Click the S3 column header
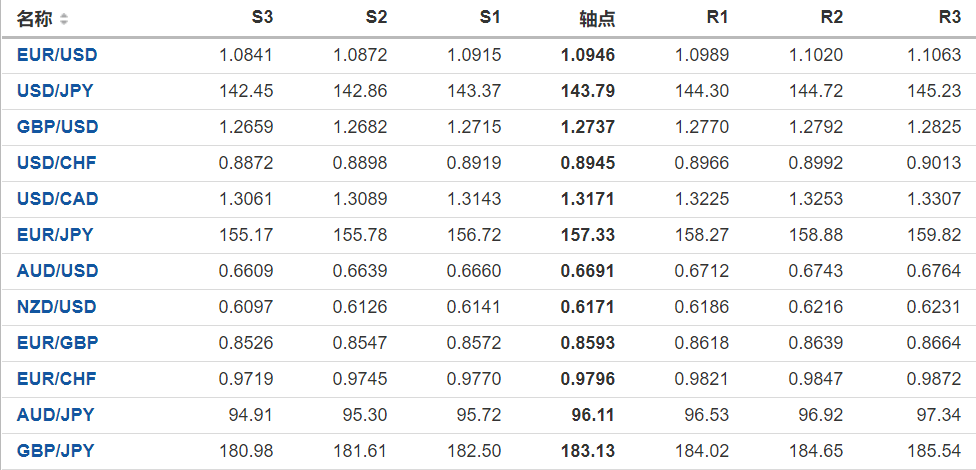Screen dimensions: 976x470 (261, 18)
